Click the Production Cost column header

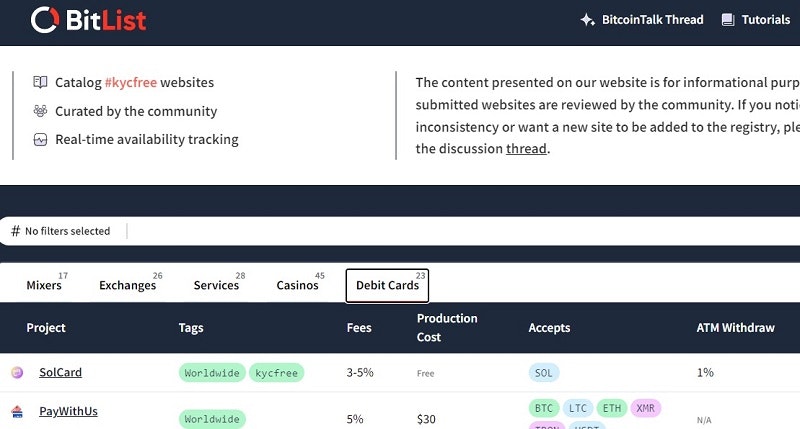[x=447, y=327]
